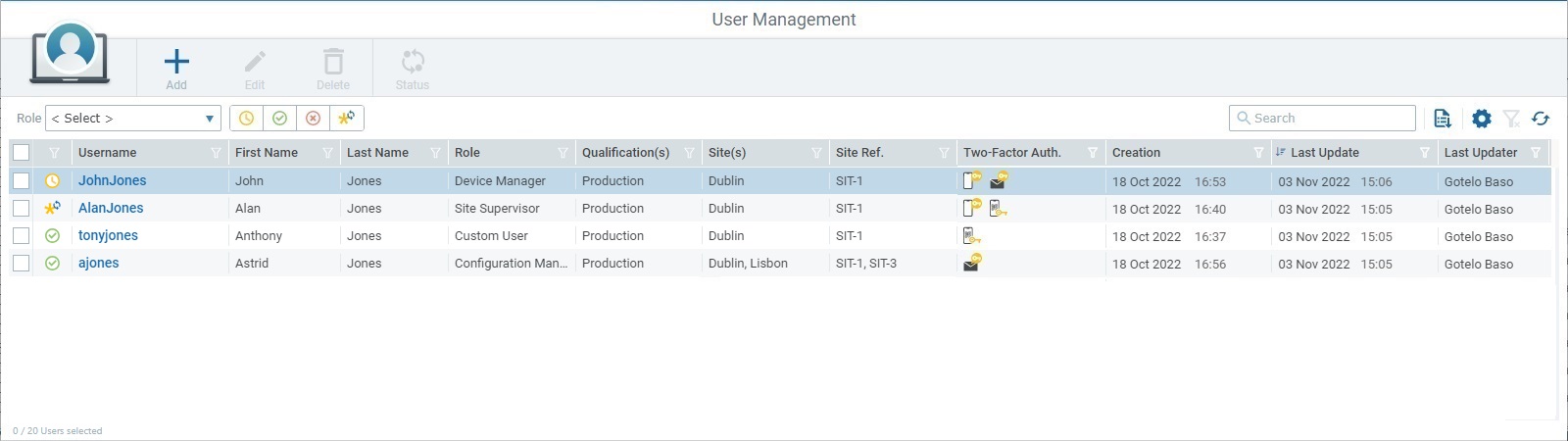Image resolution: width=1568 pixels, height=441 pixels.
Task: Click the refresh list icon
Action: click(x=1541, y=119)
